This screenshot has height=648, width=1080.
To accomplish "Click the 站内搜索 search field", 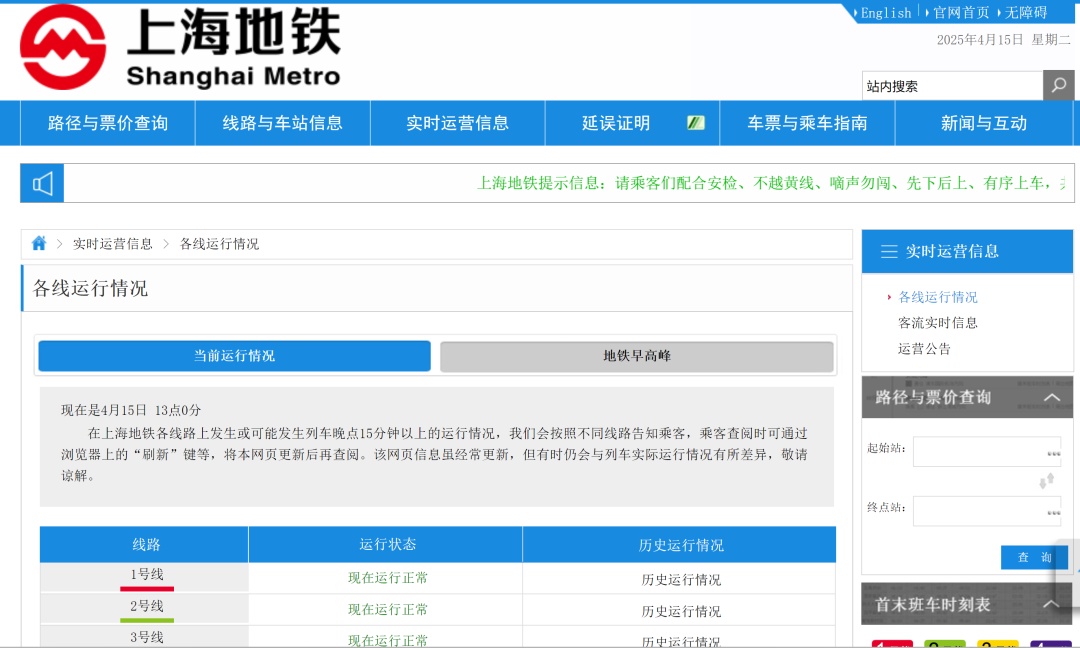I will point(952,86).
